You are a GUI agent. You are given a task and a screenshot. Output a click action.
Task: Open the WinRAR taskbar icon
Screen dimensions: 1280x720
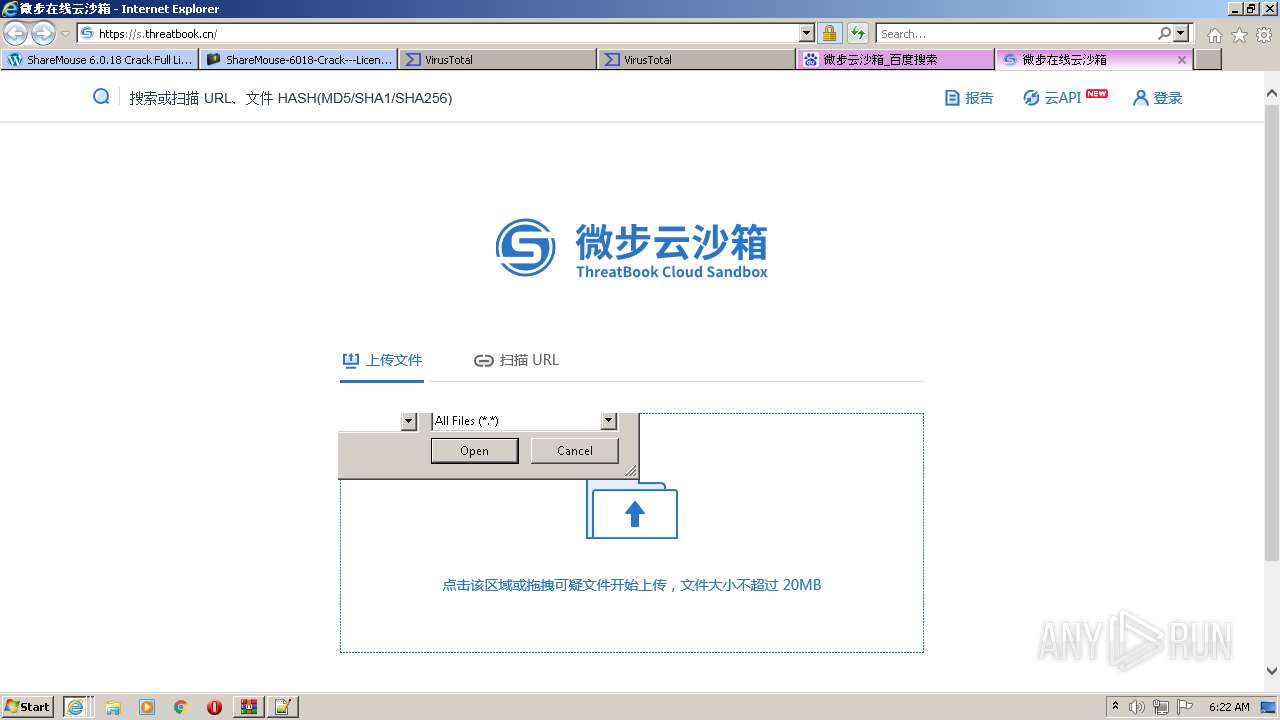tap(248, 707)
